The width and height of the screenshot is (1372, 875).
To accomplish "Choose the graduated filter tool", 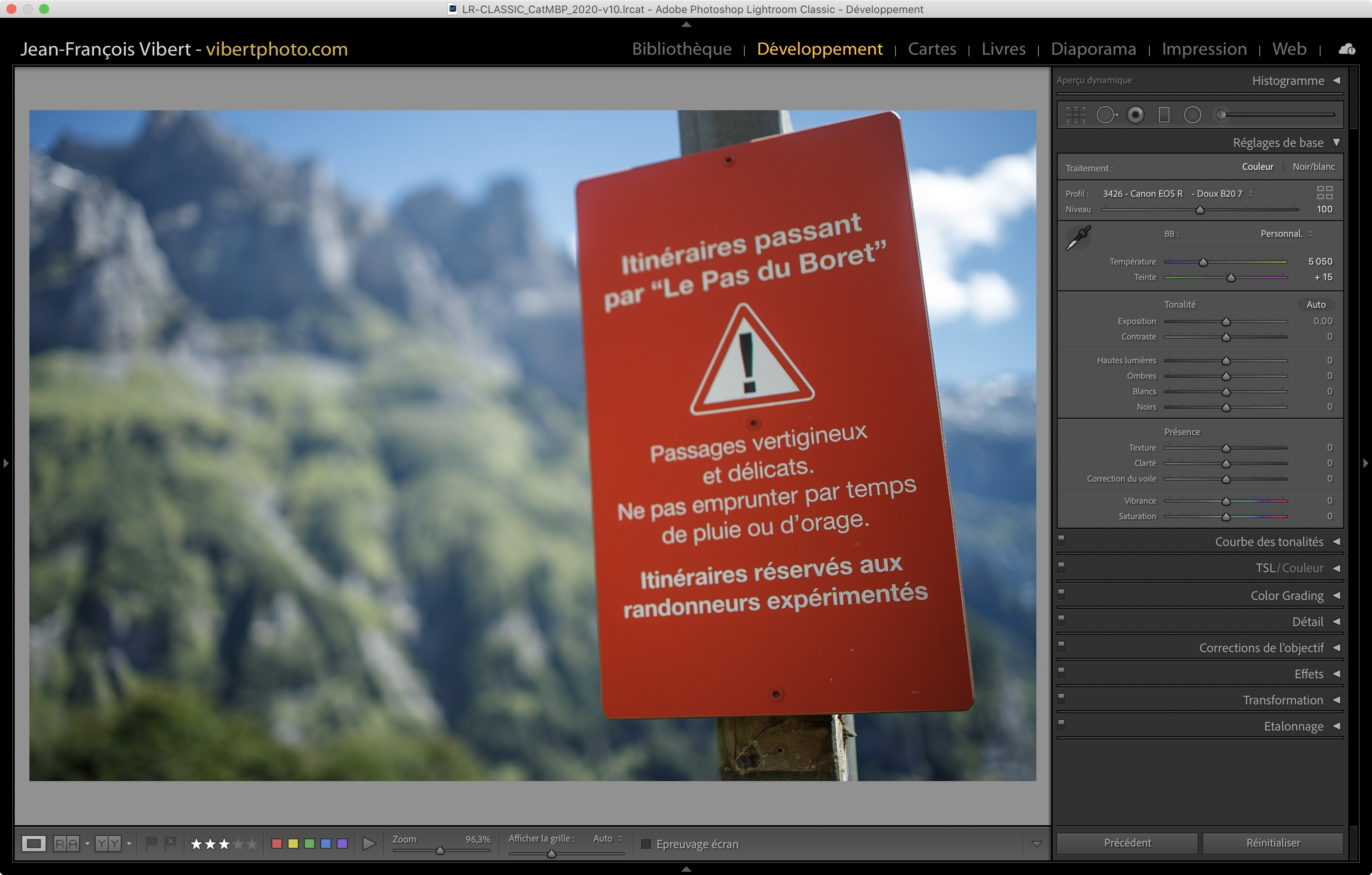I will (1163, 115).
